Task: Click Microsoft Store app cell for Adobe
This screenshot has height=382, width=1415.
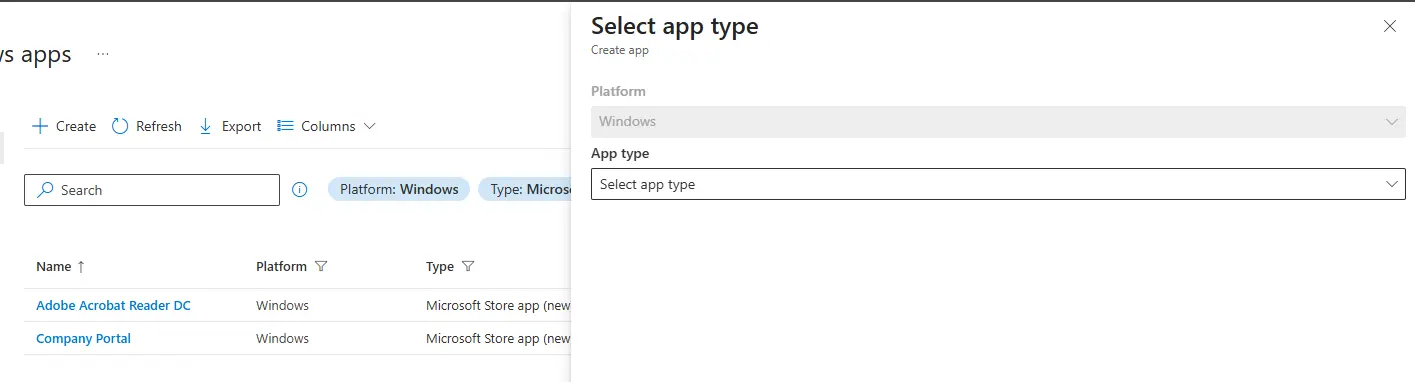Action: pos(498,305)
